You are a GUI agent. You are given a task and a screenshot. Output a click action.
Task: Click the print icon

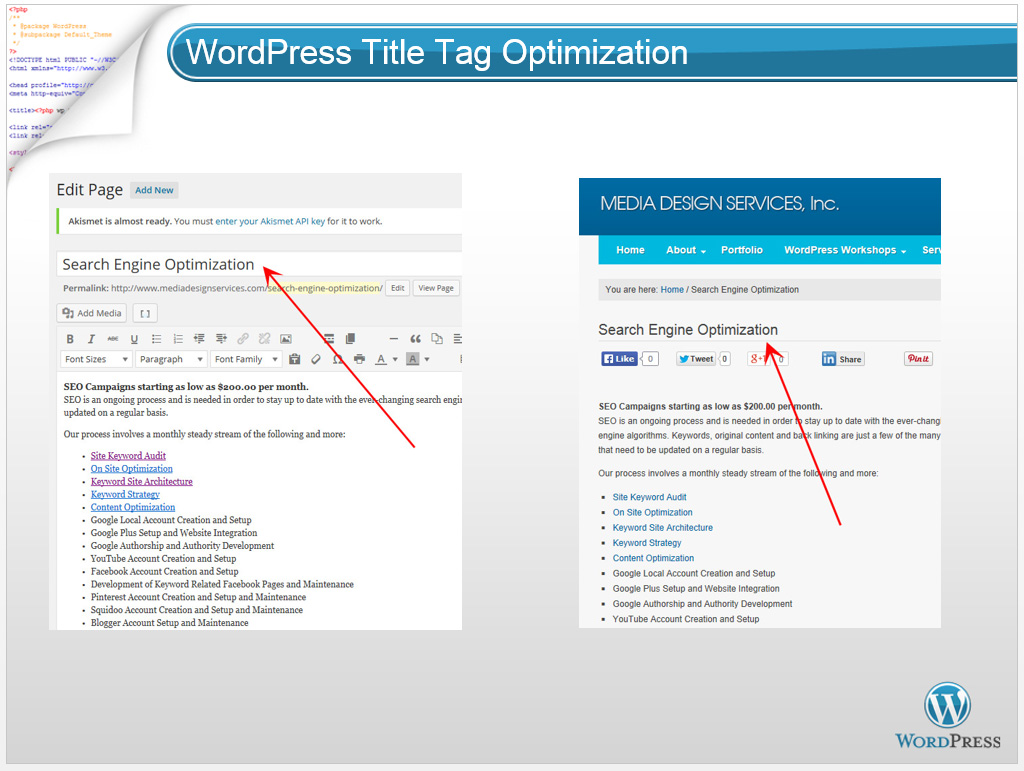359,359
